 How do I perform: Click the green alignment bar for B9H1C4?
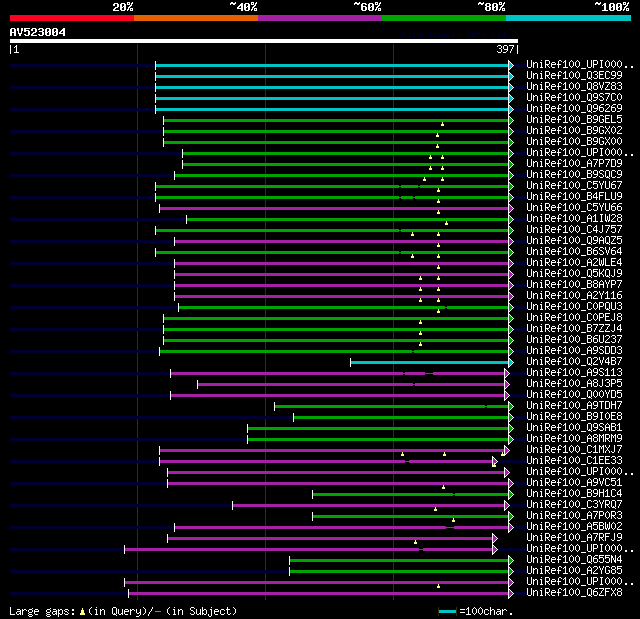[x=411, y=495]
